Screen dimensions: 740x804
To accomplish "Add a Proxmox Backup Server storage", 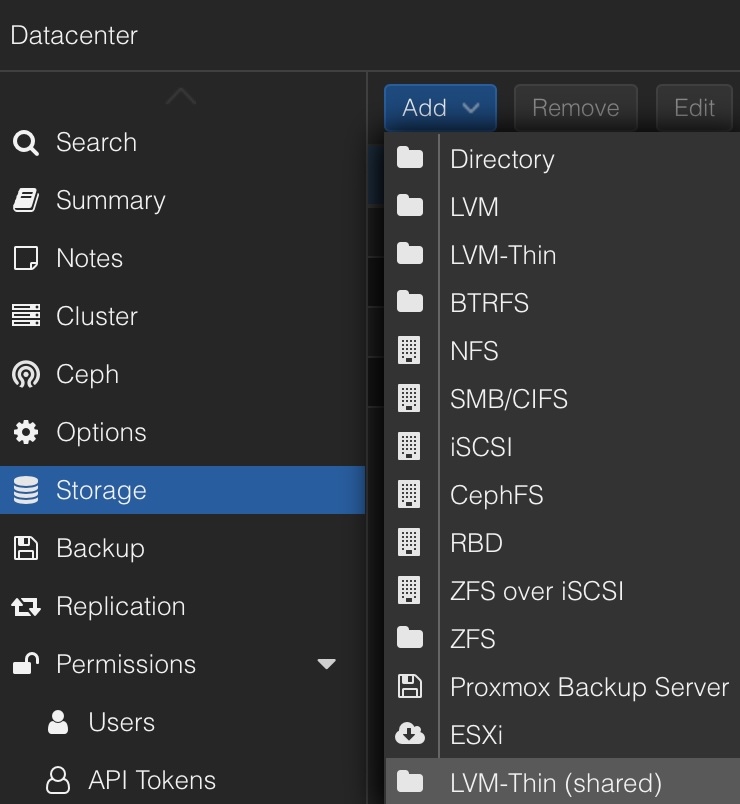I will coord(563,687).
